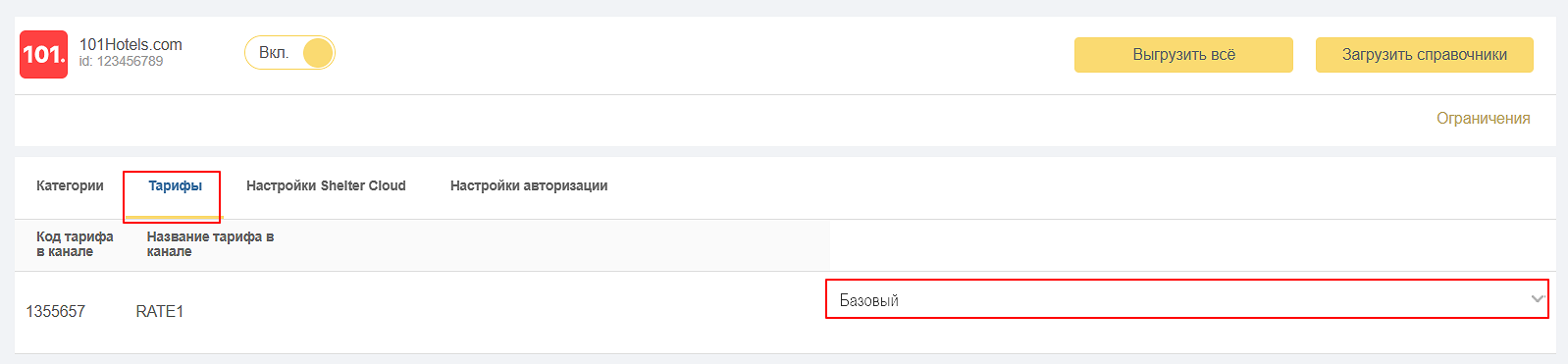
Task: Click the Название тарифа в канале header
Action: click(x=210, y=244)
